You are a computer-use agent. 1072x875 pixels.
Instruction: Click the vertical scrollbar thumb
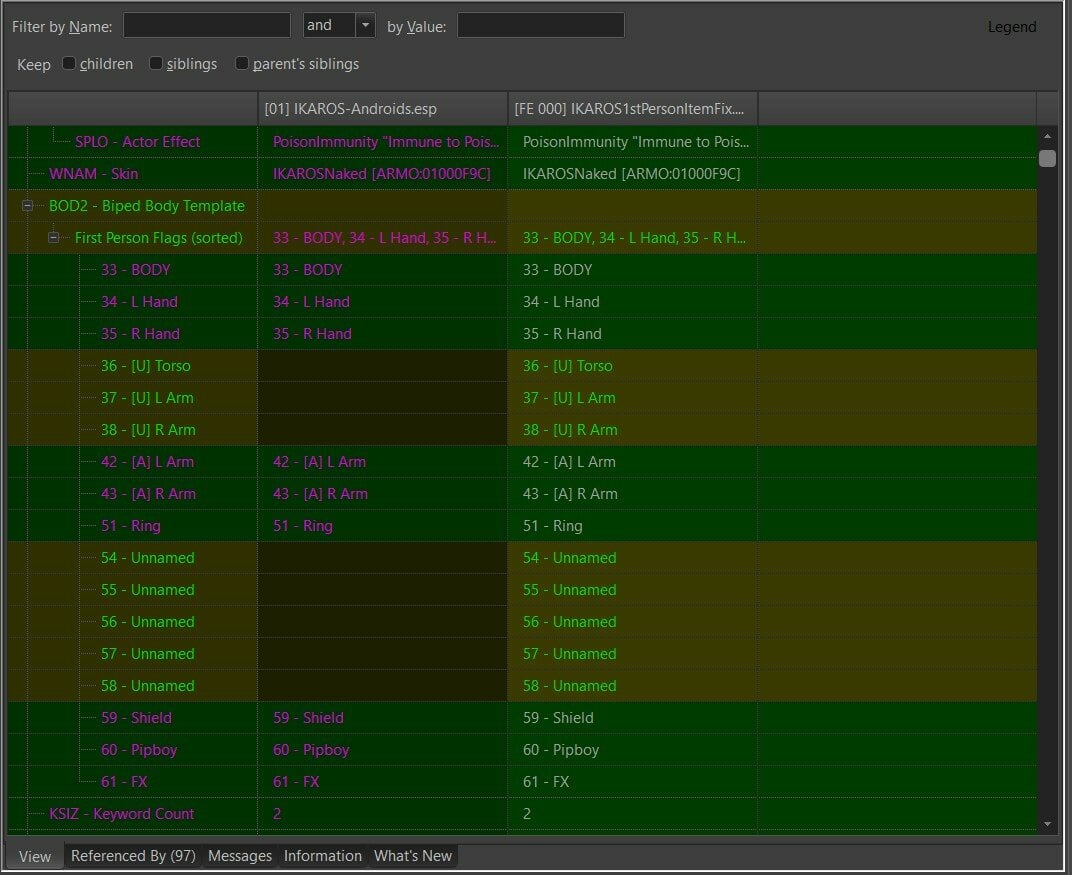(1047, 158)
